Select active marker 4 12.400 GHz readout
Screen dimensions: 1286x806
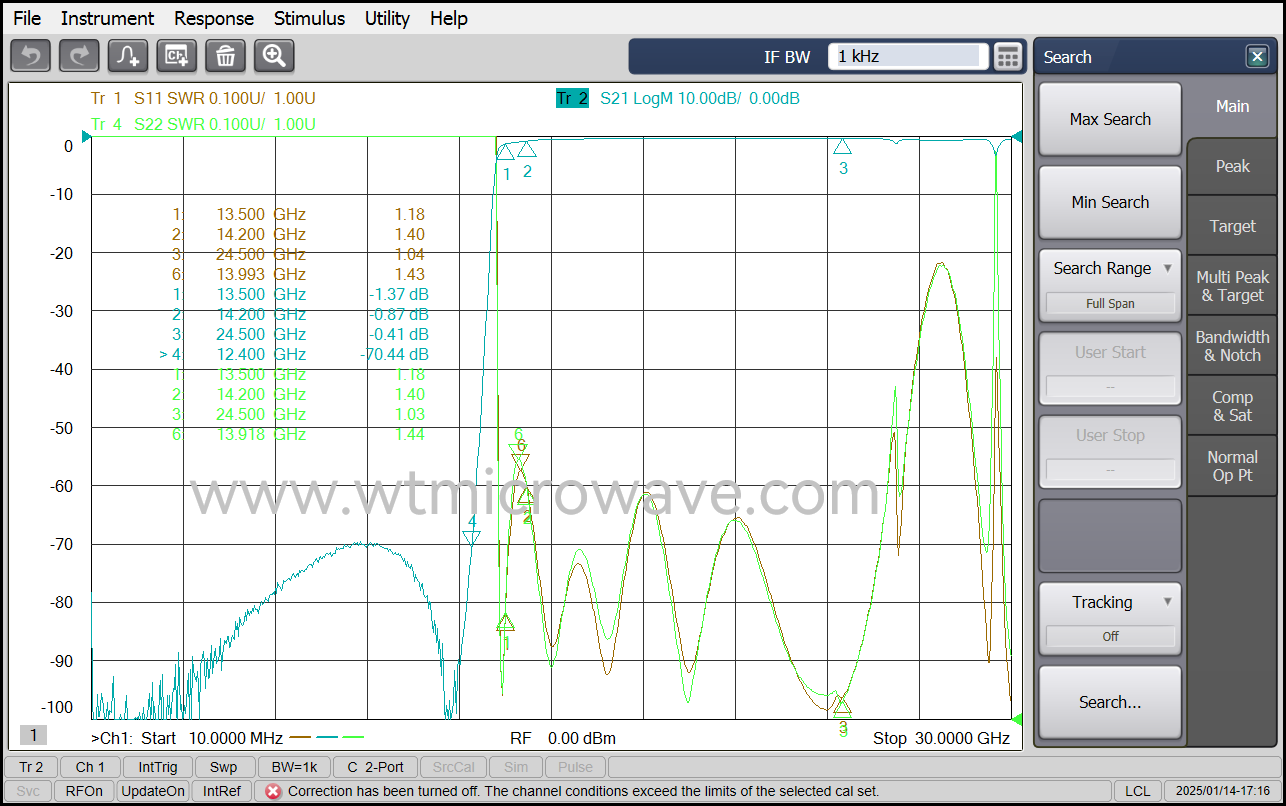coord(294,354)
